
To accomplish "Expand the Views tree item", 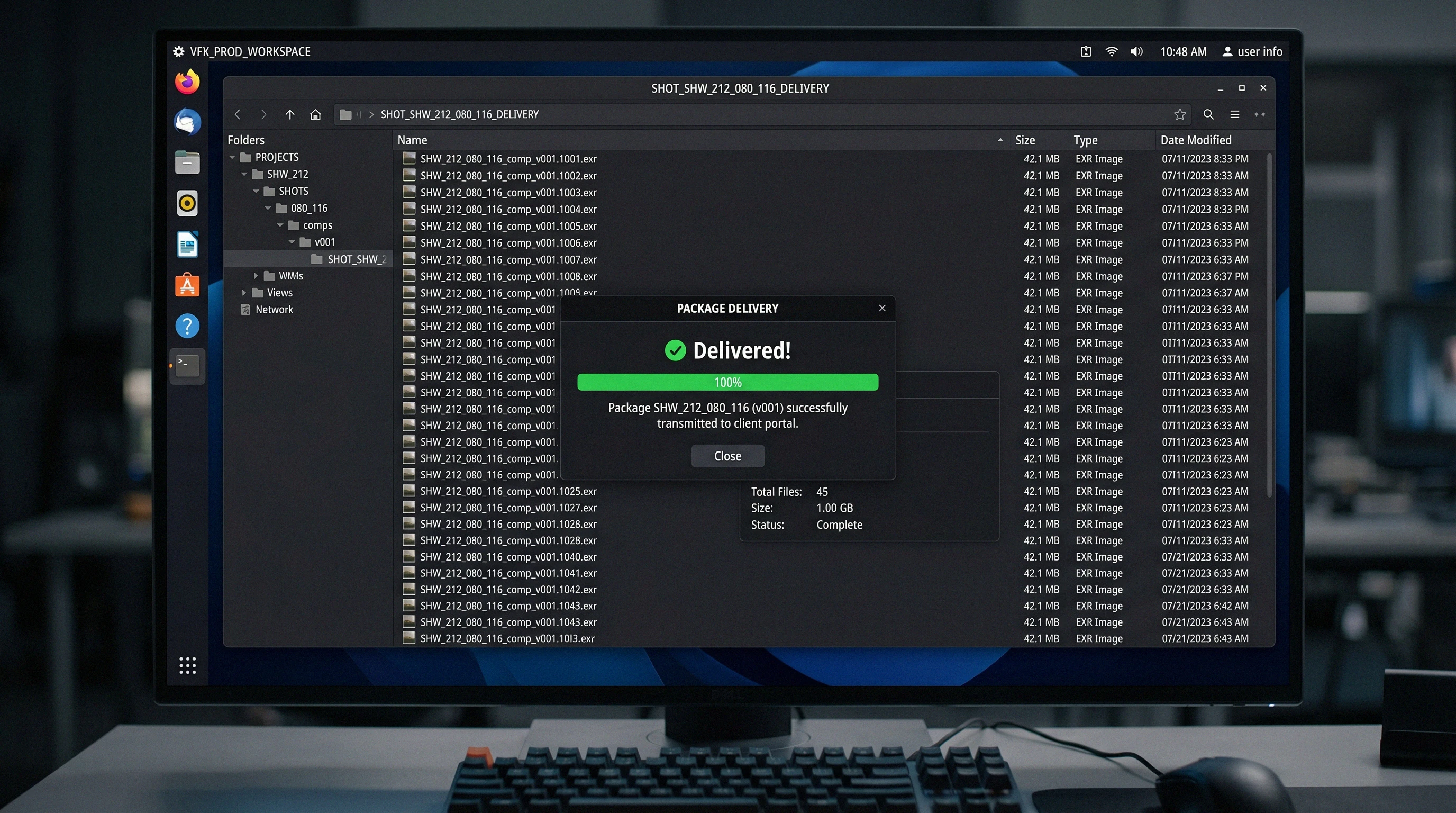I will click(244, 293).
